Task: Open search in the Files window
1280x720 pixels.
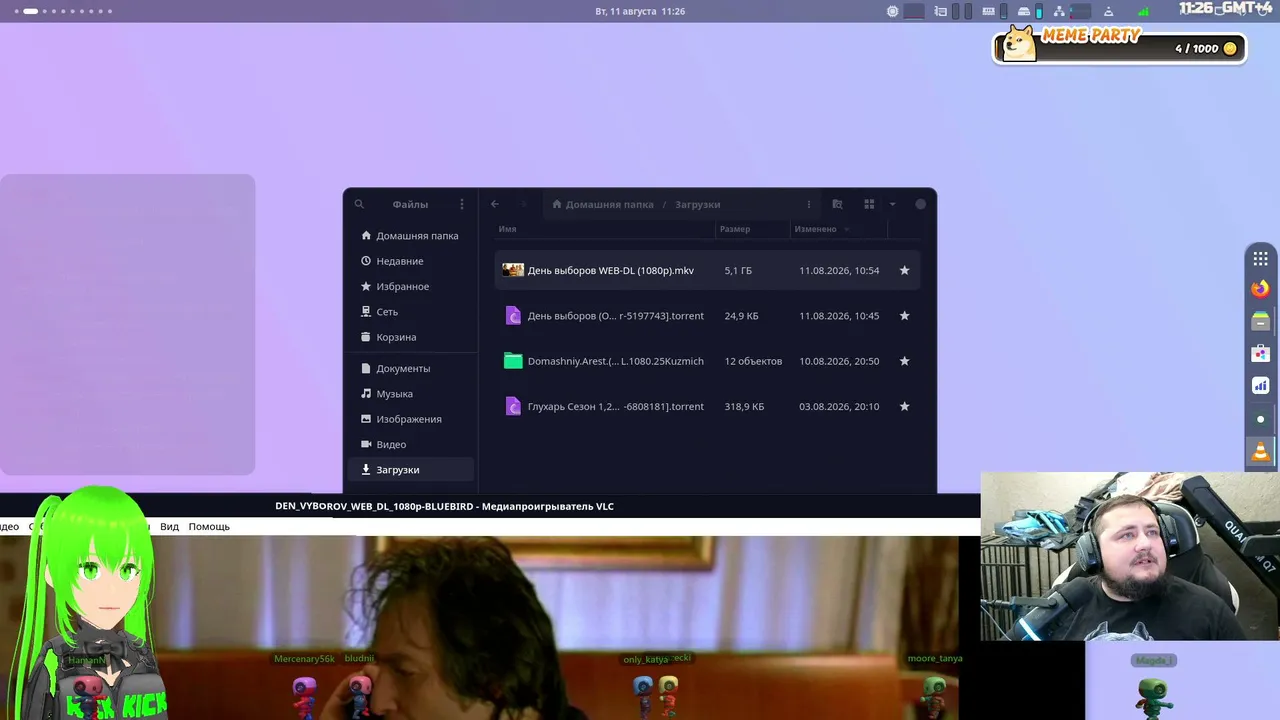Action: click(359, 204)
